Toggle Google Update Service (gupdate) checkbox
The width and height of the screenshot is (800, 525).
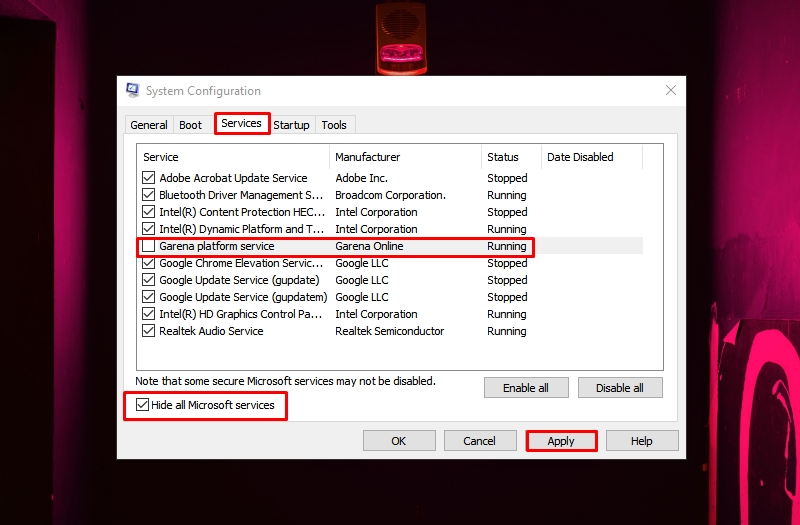[x=148, y=280]
